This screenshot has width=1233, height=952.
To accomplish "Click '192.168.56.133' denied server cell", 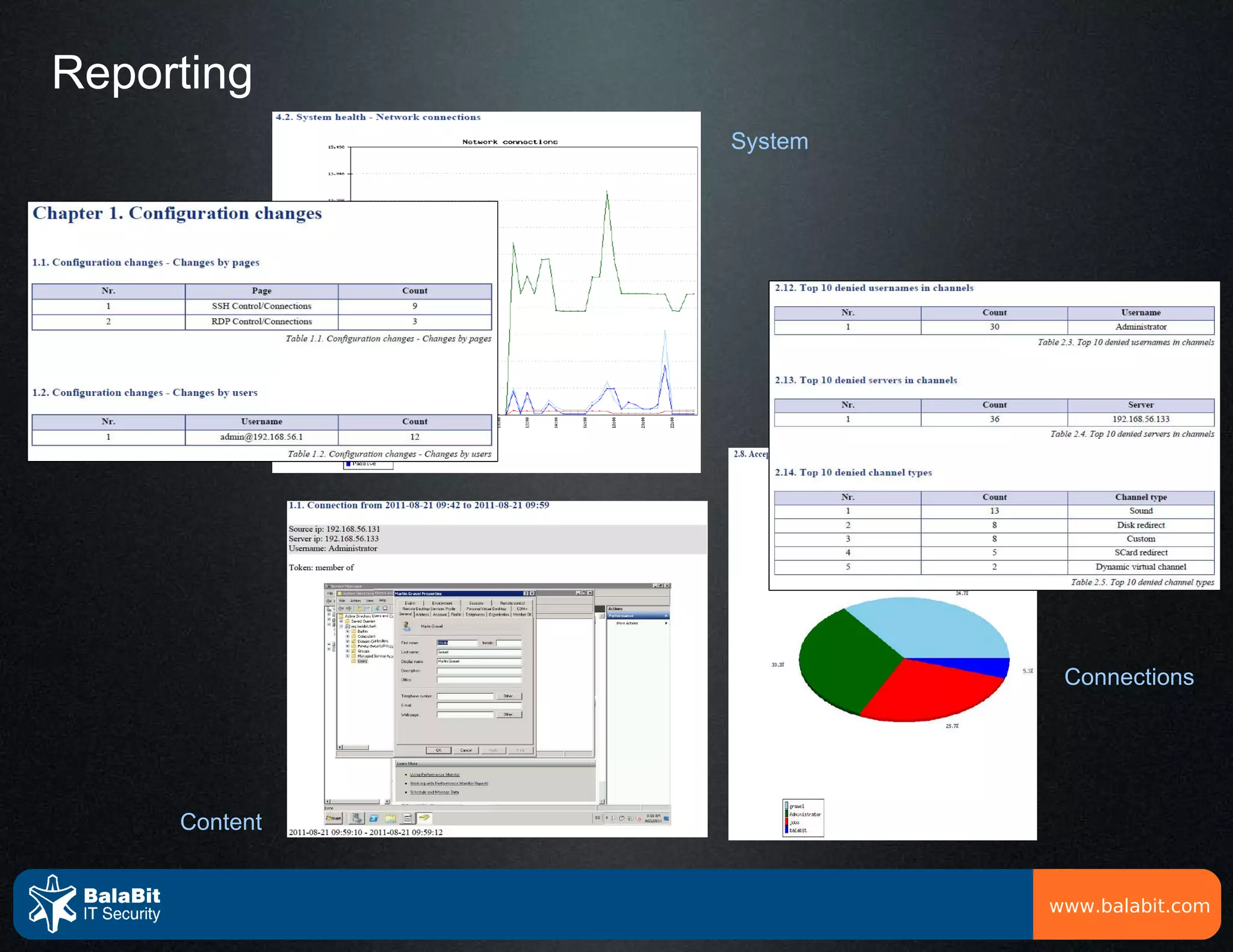I will click(1141, 419).
